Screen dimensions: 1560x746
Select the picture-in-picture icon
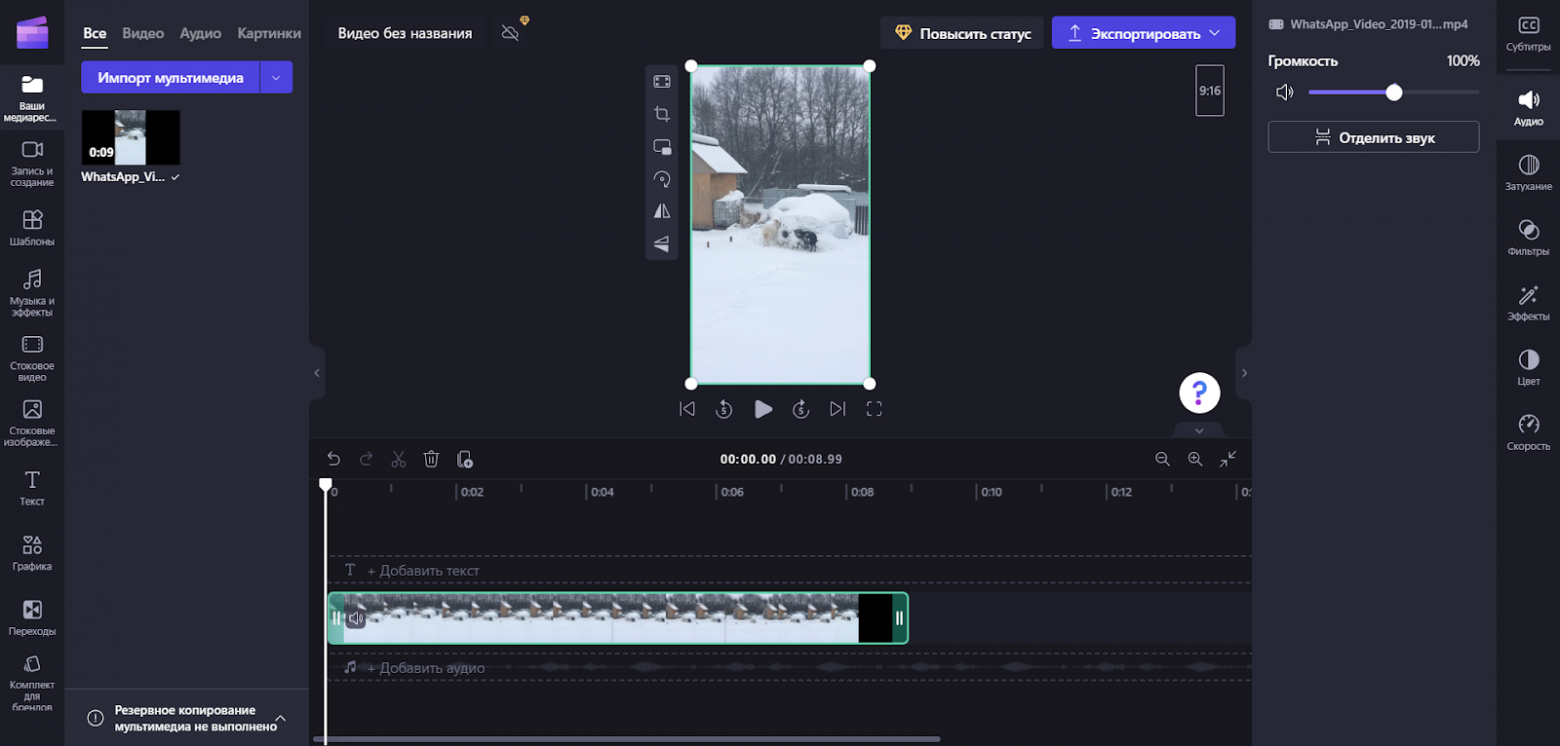[661, 147]
